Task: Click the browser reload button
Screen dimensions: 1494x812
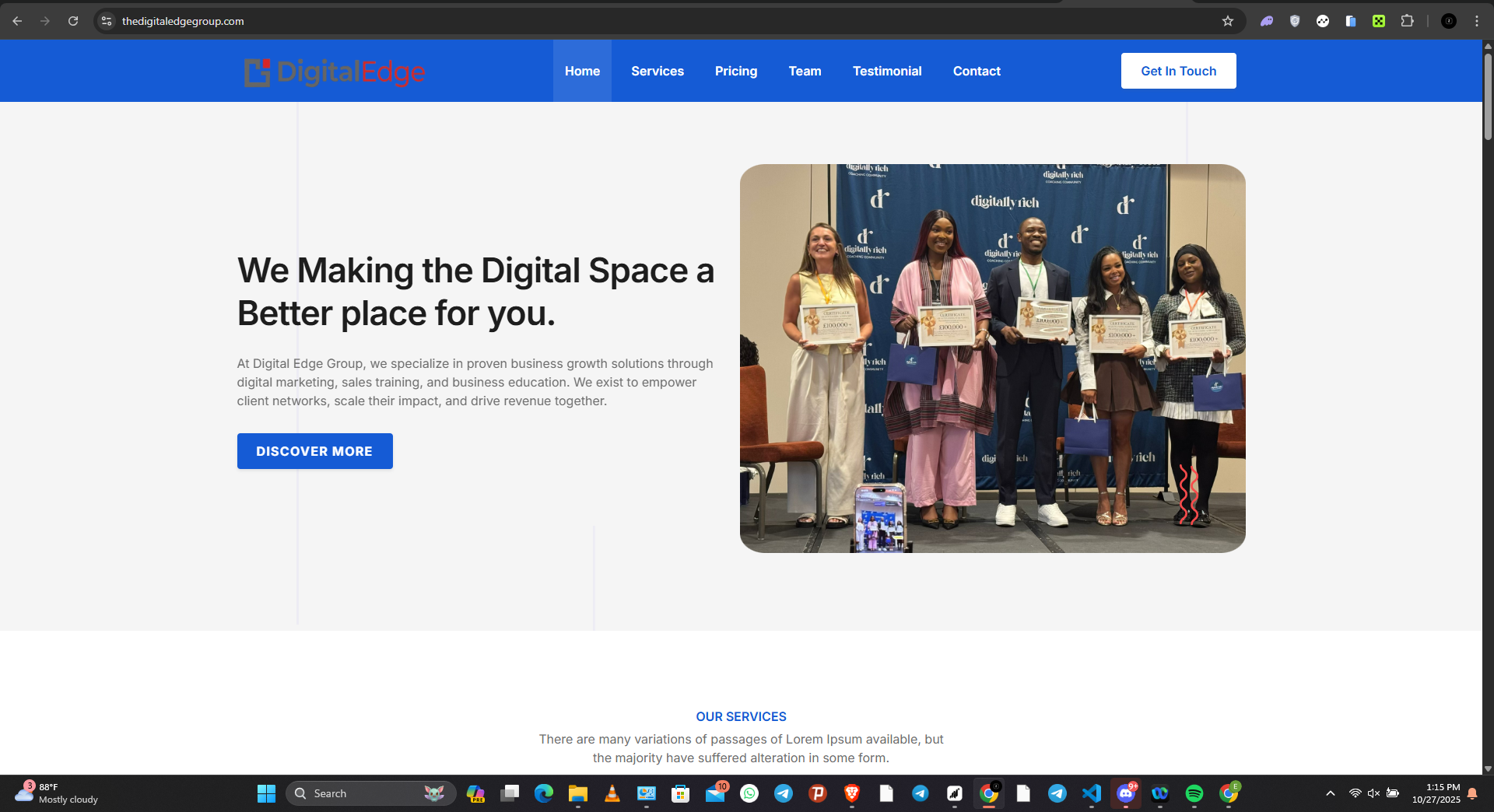Action: tap(73, 21)
